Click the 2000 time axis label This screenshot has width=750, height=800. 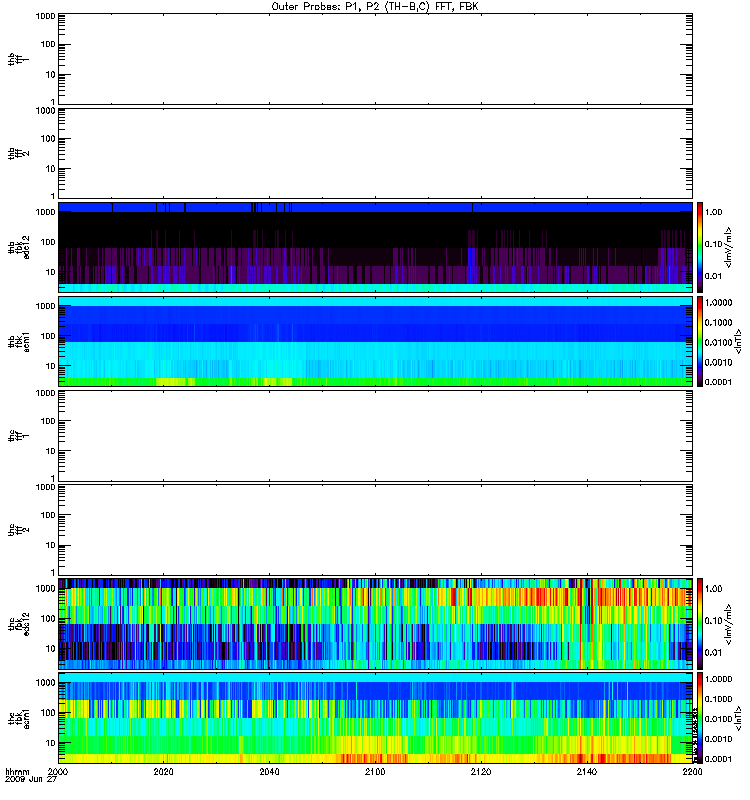(x=58, y=771)
